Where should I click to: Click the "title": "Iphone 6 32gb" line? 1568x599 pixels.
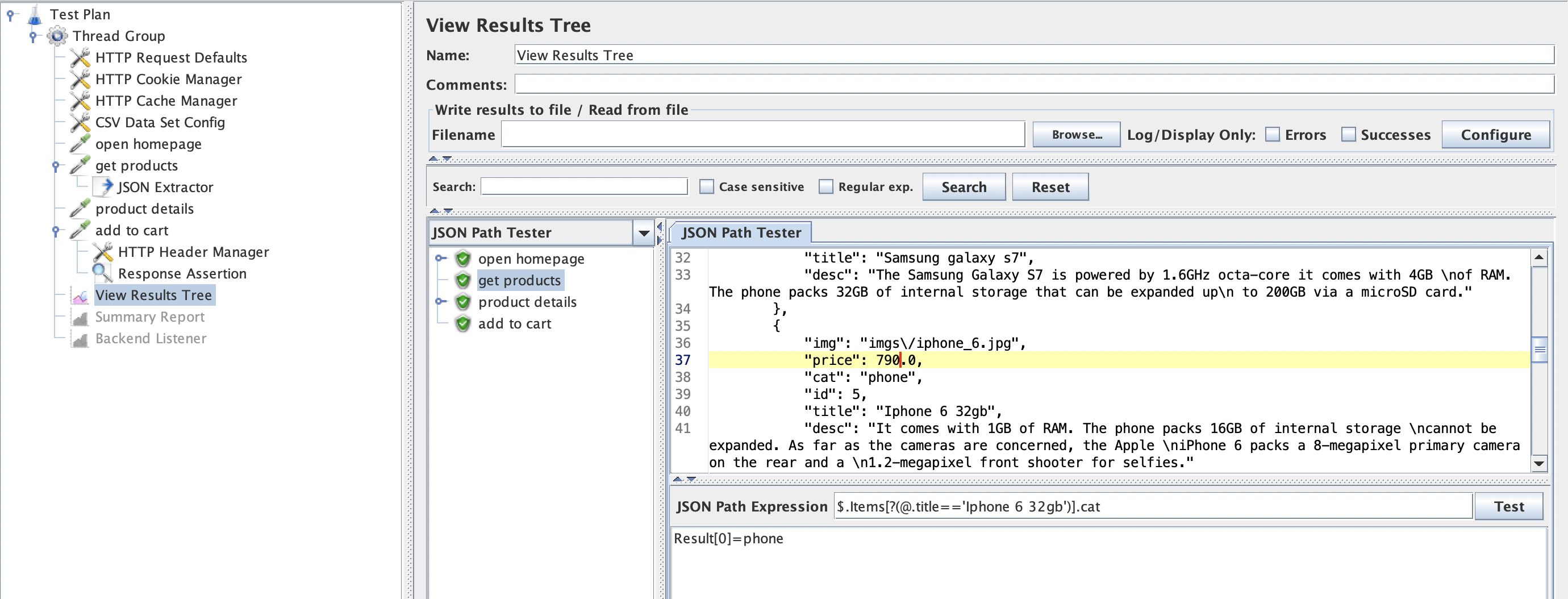(902, 411)
